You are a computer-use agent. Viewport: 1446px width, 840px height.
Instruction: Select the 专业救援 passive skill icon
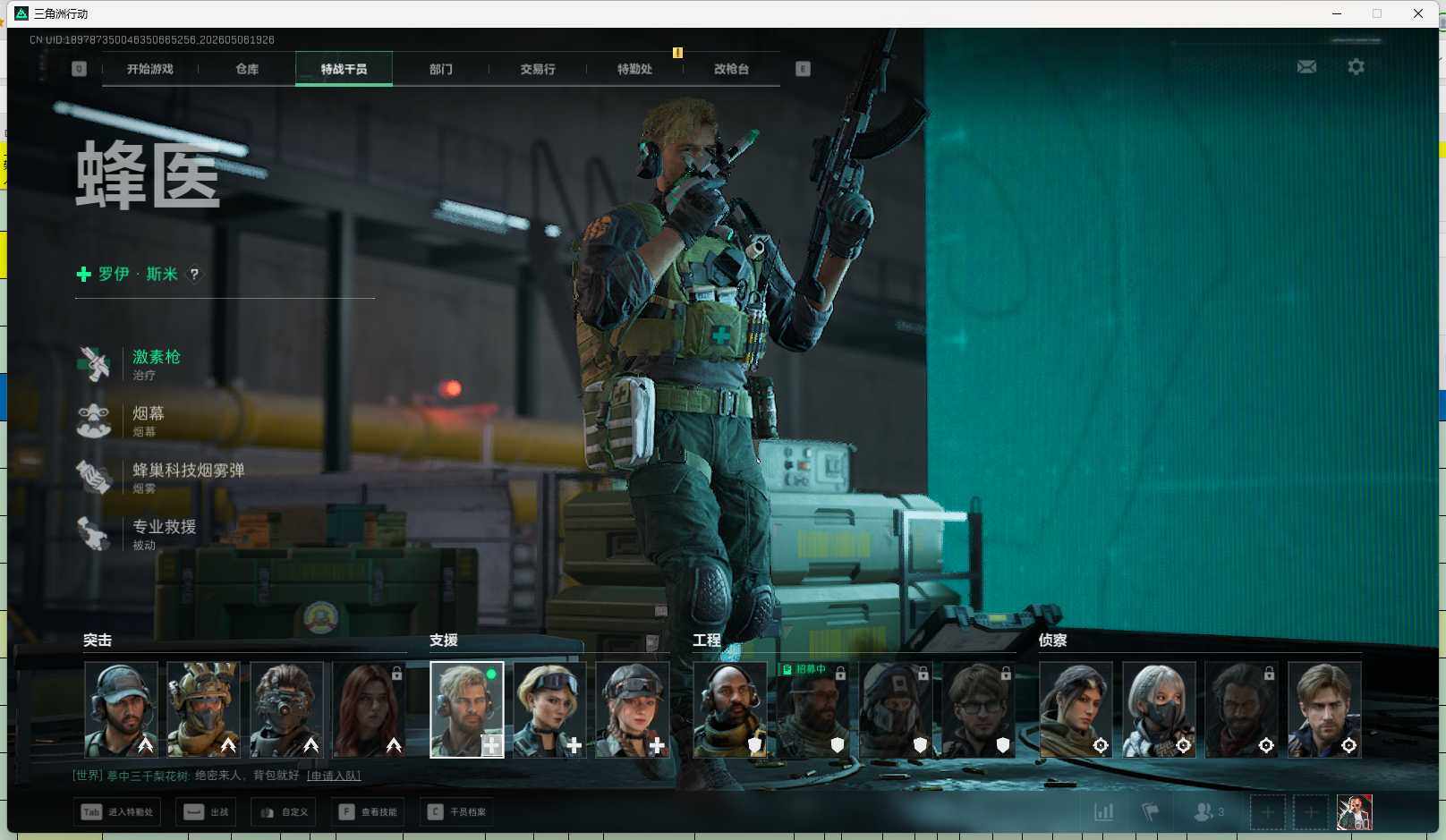point(94,533)
